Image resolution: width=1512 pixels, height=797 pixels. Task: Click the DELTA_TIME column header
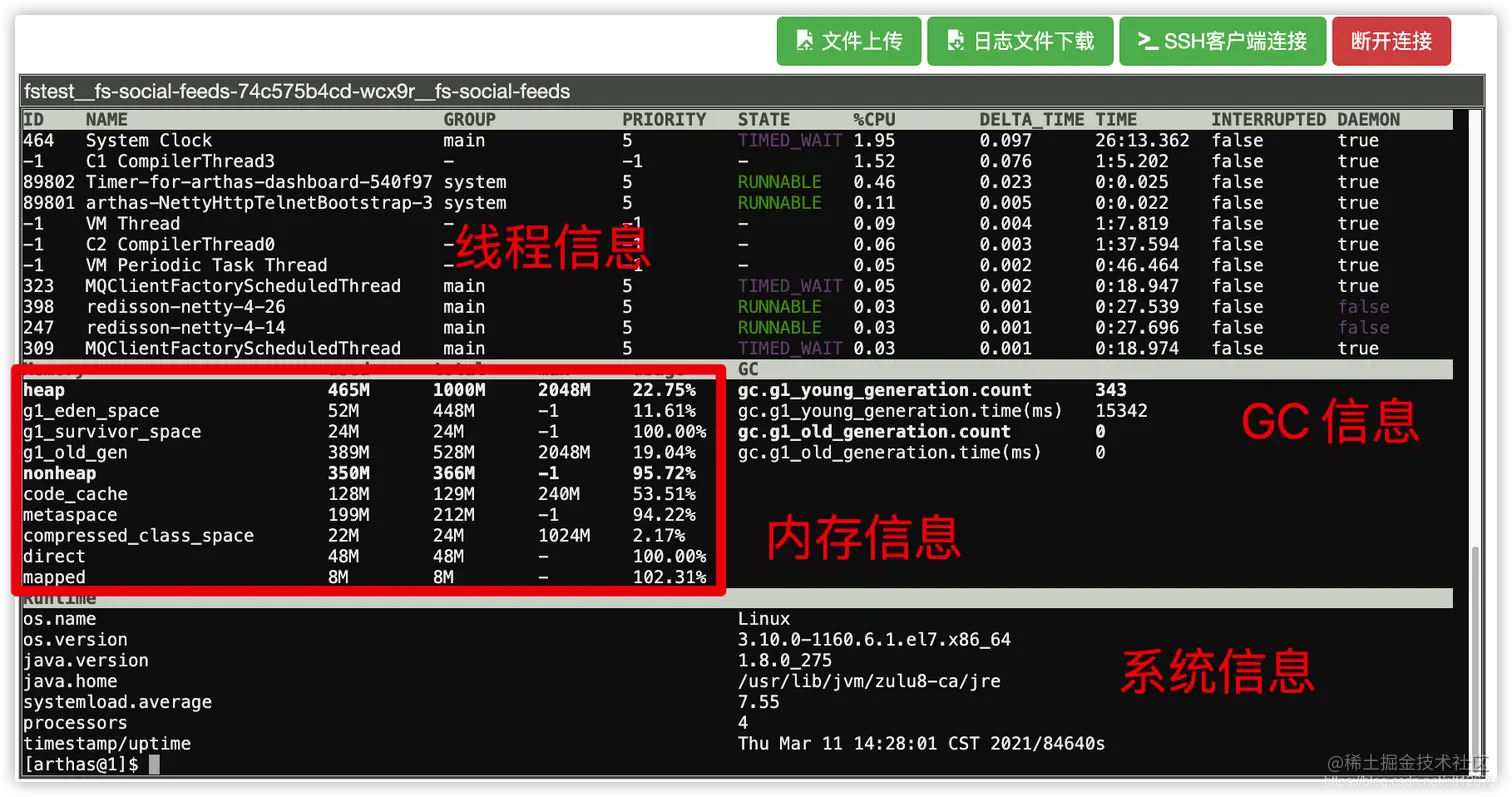coord(1032,120)
